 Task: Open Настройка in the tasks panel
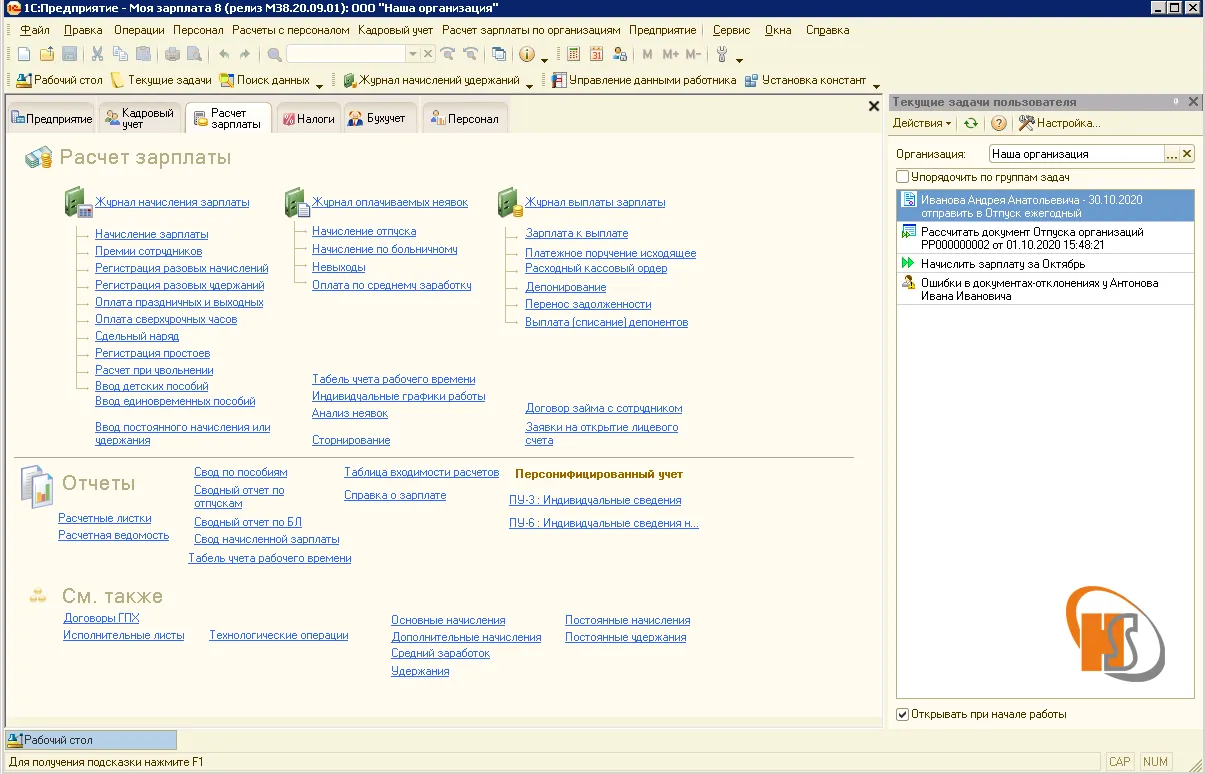[x=1059, y=123]
